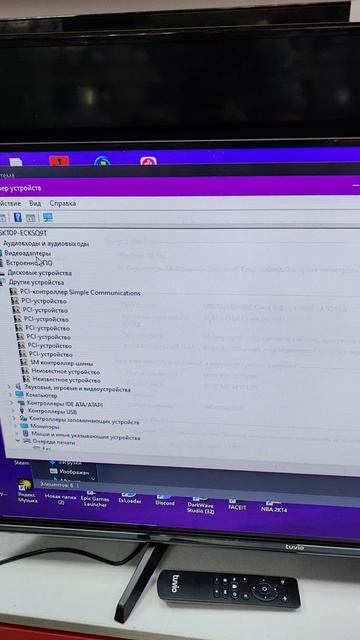Click the Видеоадаптеры display adapter icon
360x640 pixels.
click(x=1, y=253)
